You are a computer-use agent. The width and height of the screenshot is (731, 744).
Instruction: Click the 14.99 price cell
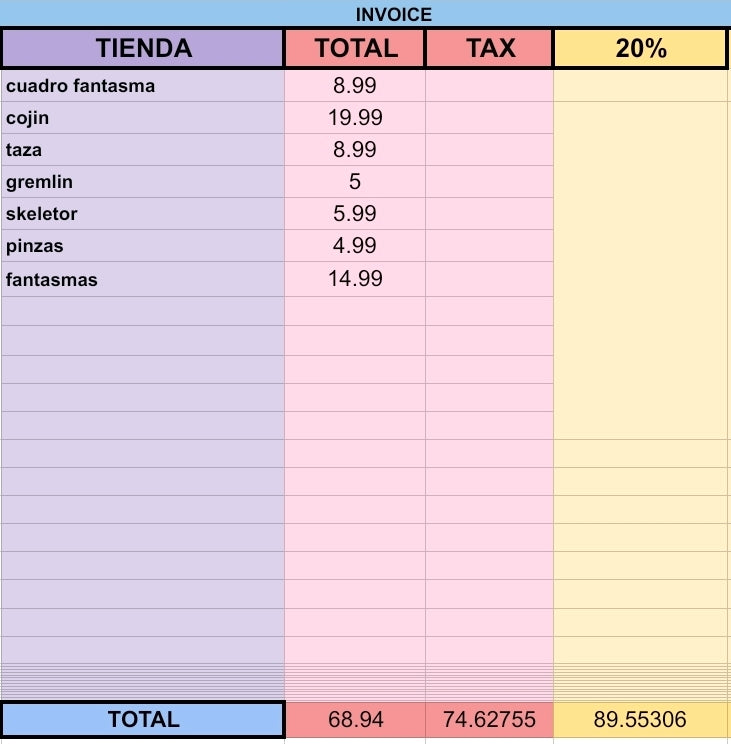pyautogui.click(x=355, y=279)
